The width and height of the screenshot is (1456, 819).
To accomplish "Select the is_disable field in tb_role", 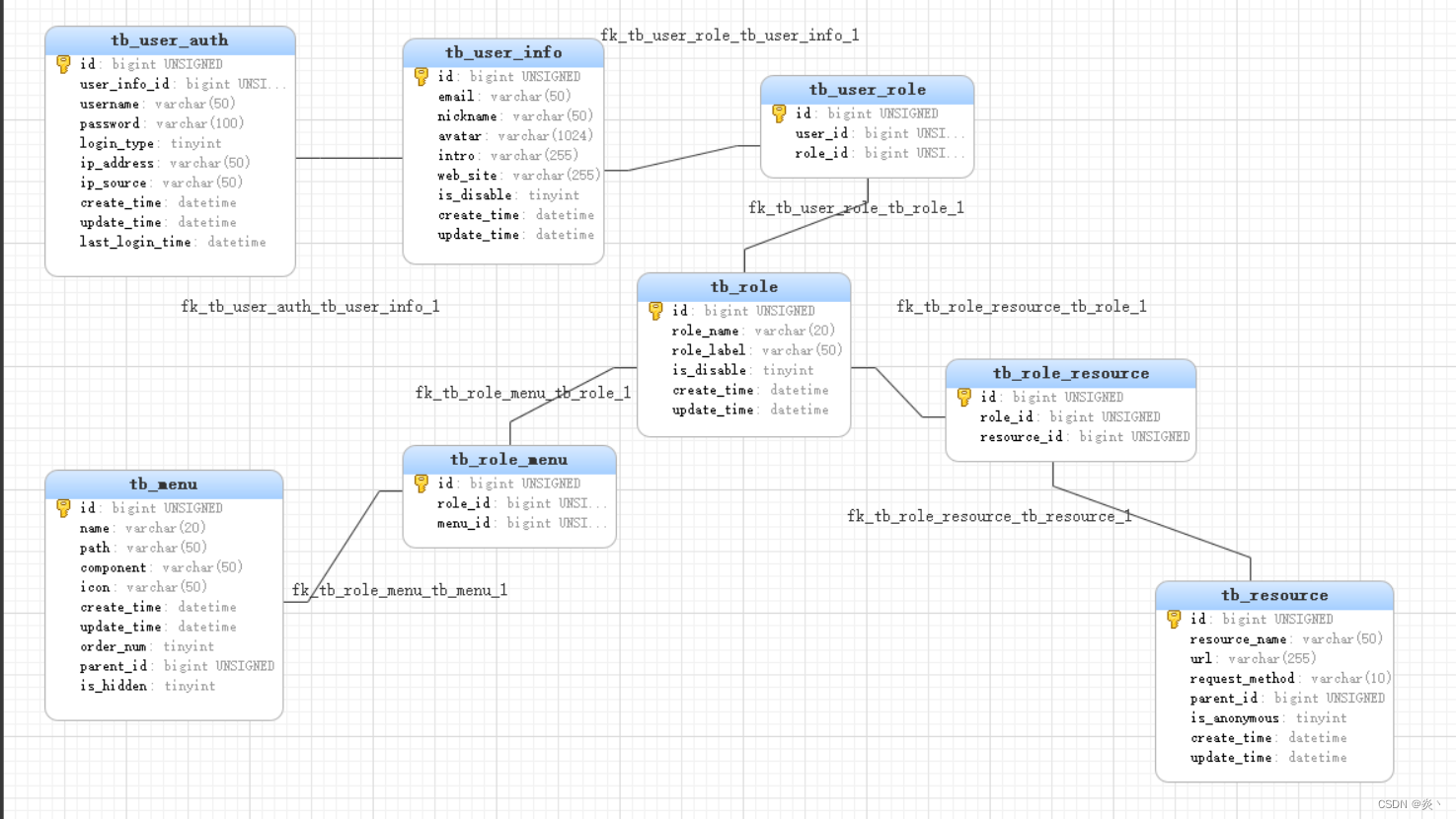I will 742,370.
